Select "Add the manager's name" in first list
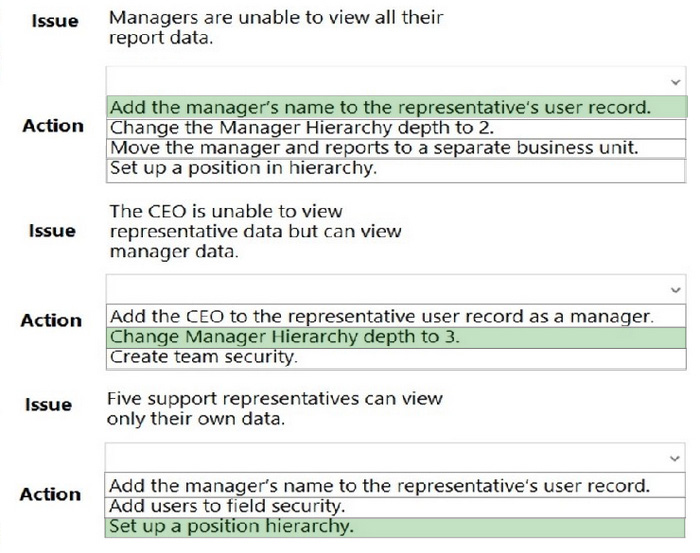The height and width of the screenshot is (553, 700). coord(396,107)
